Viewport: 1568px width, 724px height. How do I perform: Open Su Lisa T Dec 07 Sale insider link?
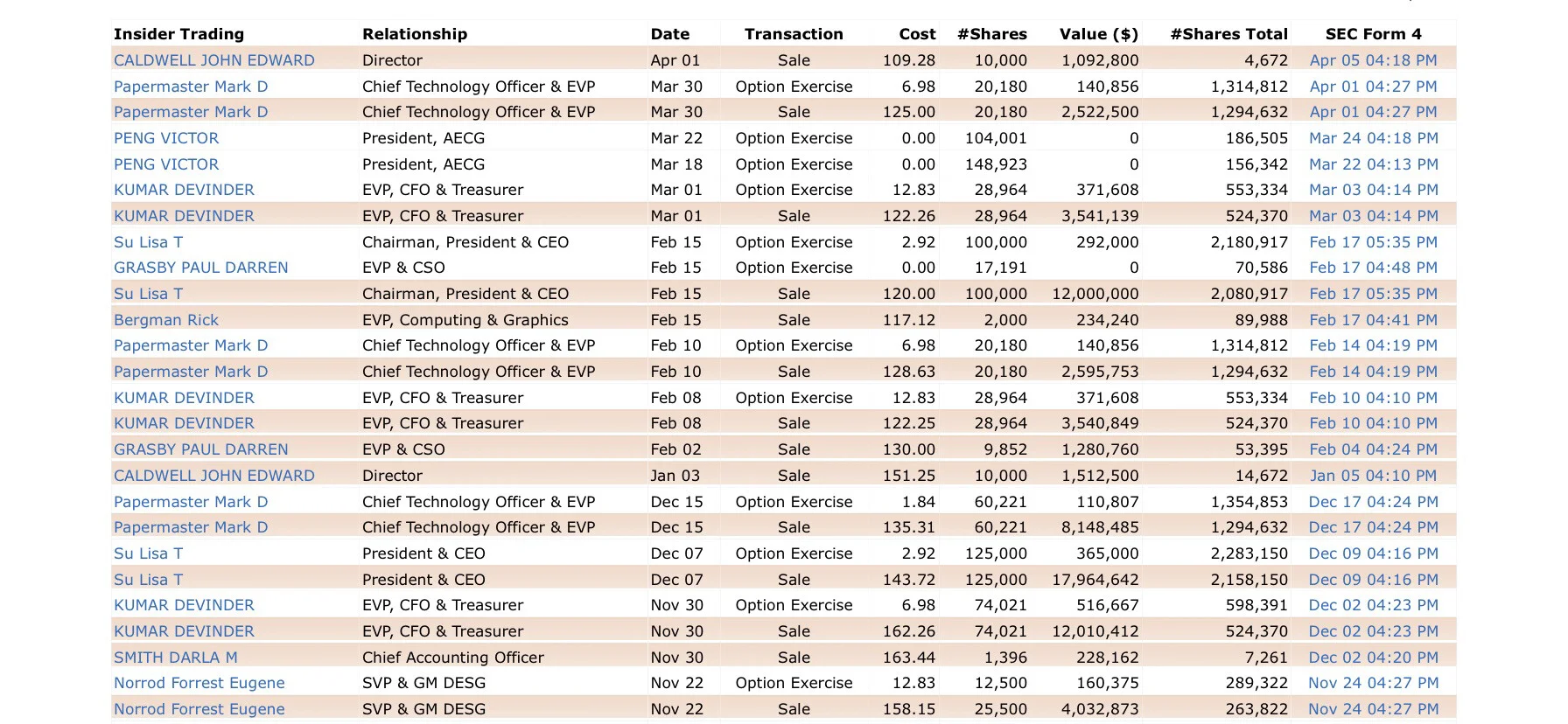tap(149, 580)
